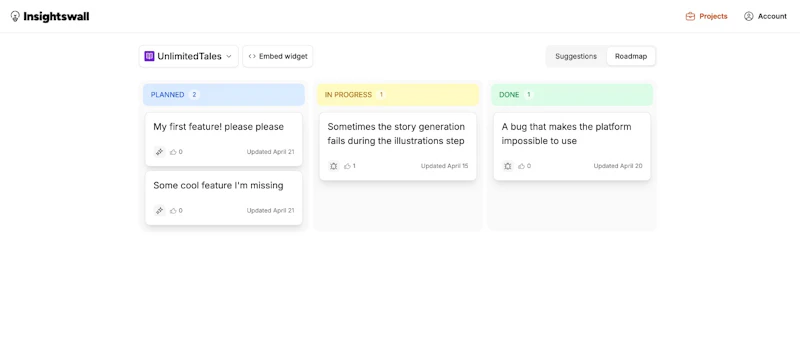
Task: Open 'A bug that makes the platform impossible' card
Action: [x=572, y=146]
